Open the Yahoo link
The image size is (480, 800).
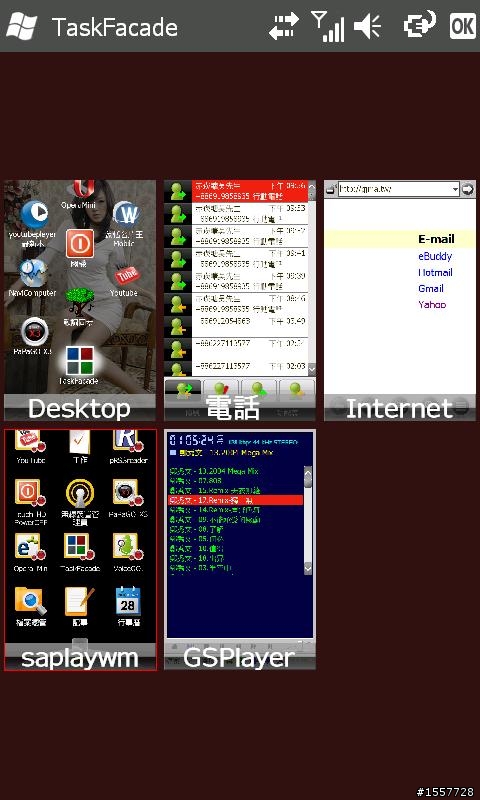[432, 305]
